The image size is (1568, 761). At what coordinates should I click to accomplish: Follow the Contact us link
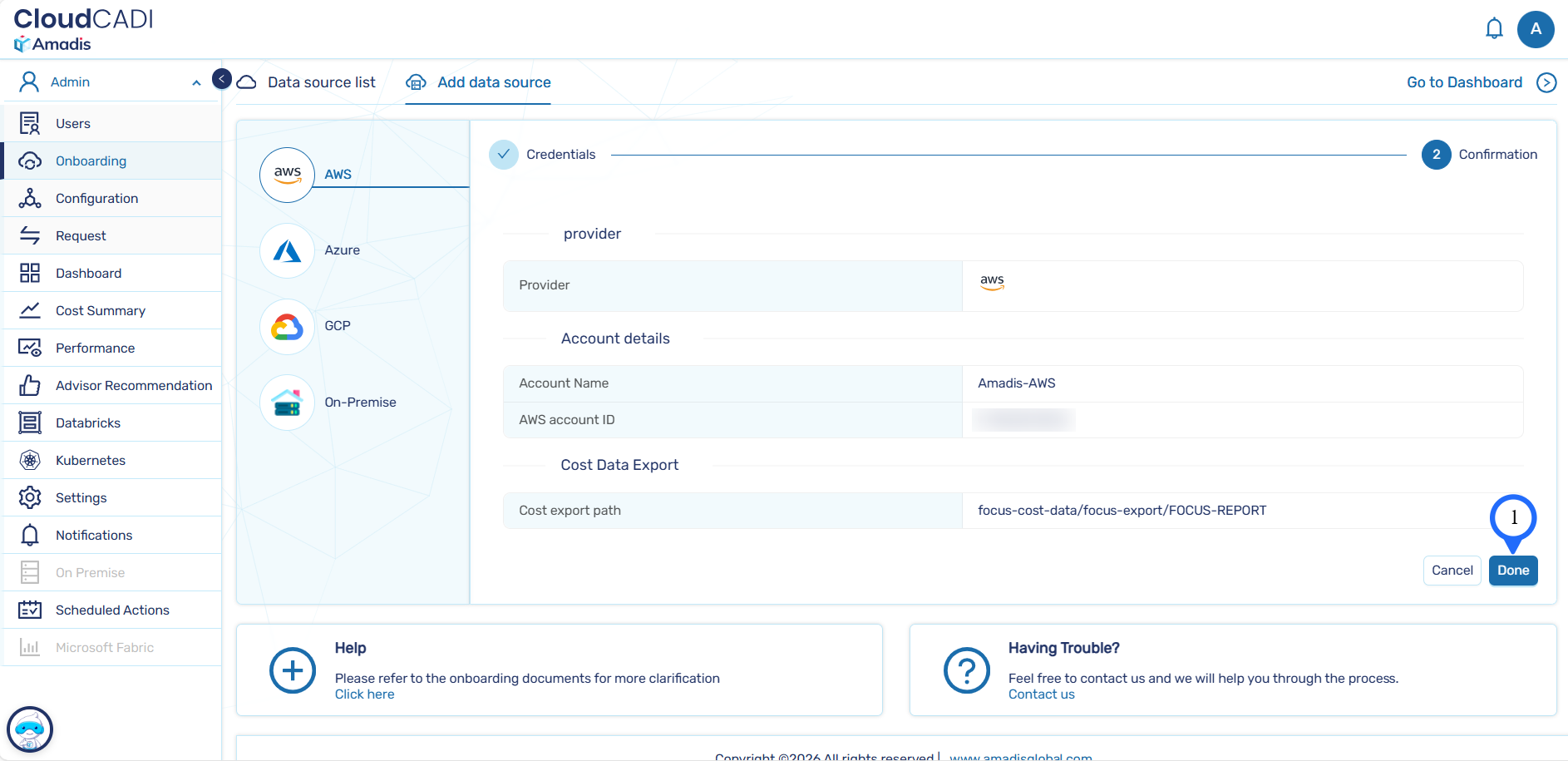click(1041, 694)
